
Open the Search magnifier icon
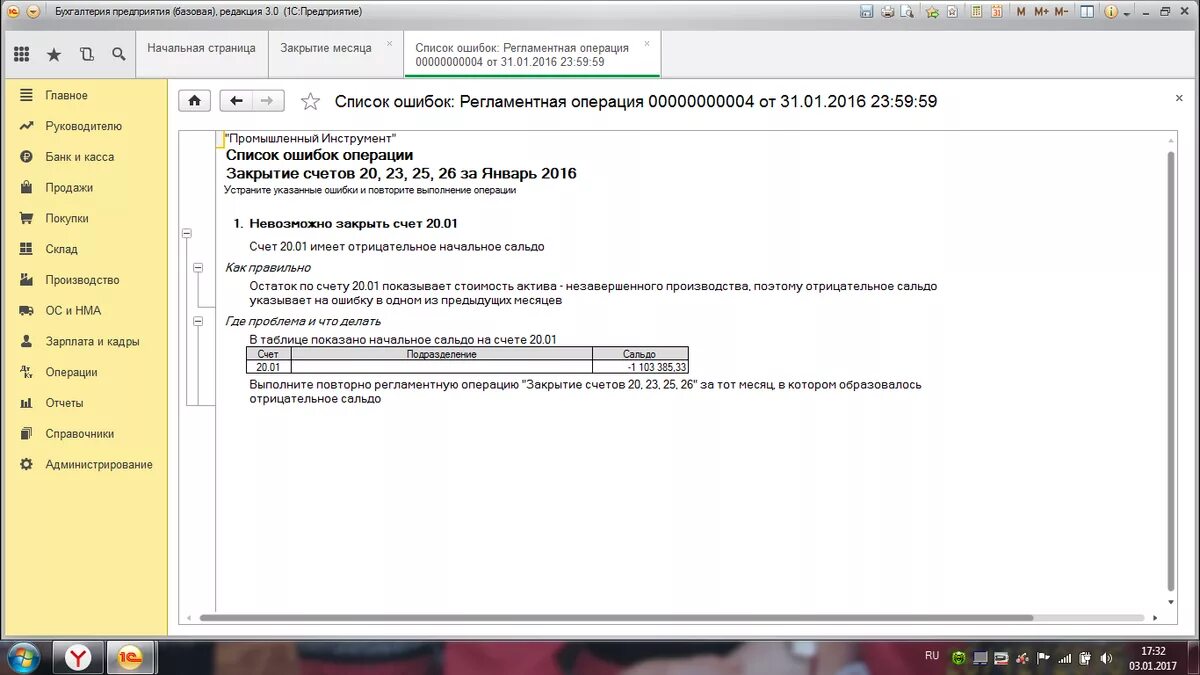118,54
